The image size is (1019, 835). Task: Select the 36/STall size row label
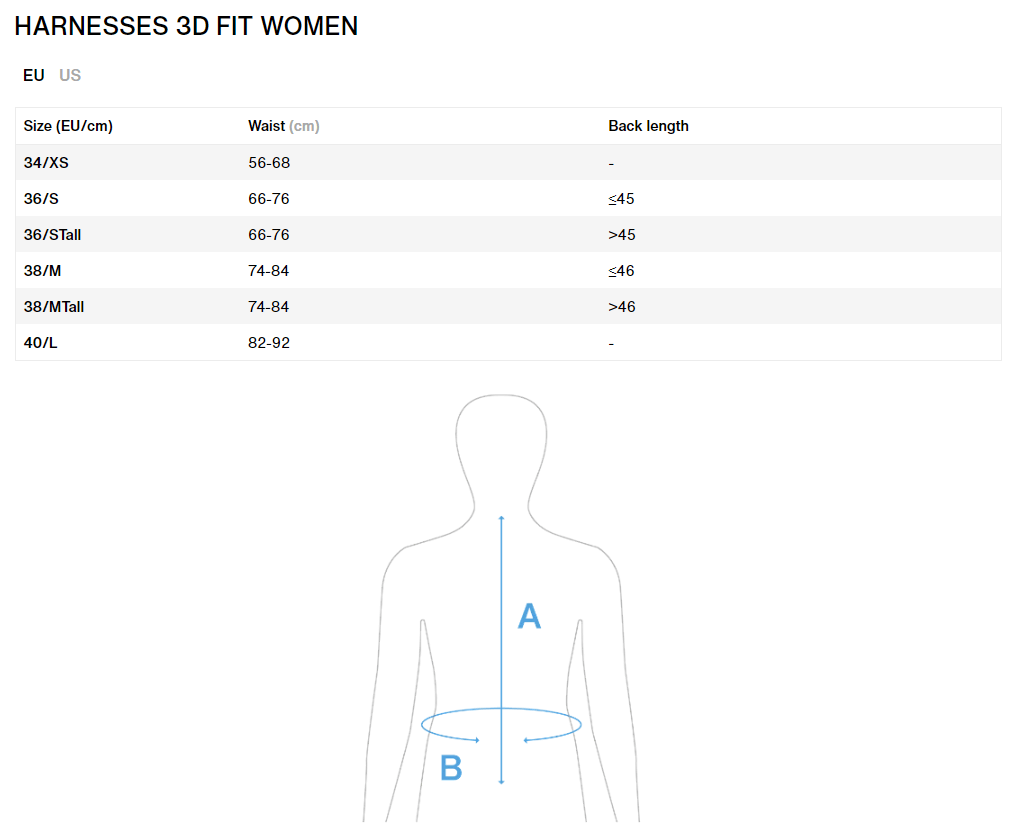coord(52,235)
